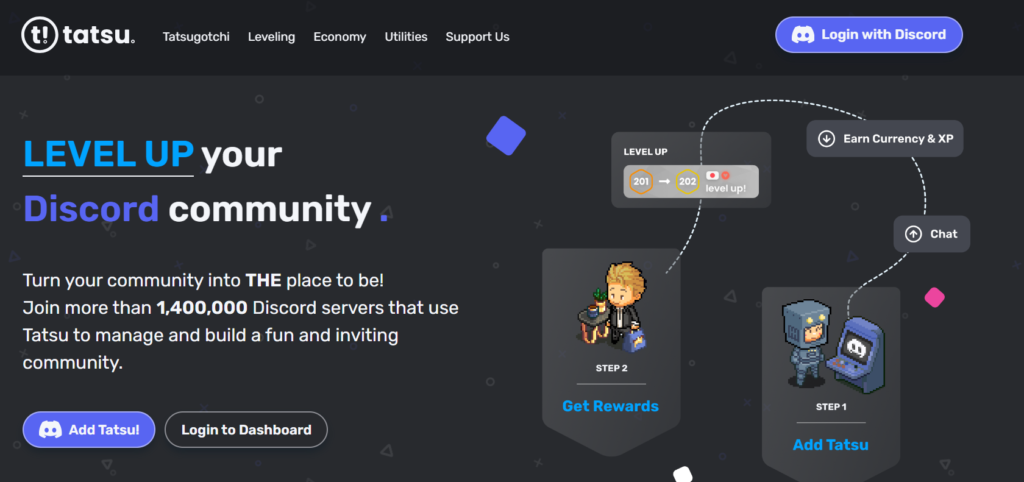Click the down-arrow icon beside Earn Currency

tap(826, 138)
